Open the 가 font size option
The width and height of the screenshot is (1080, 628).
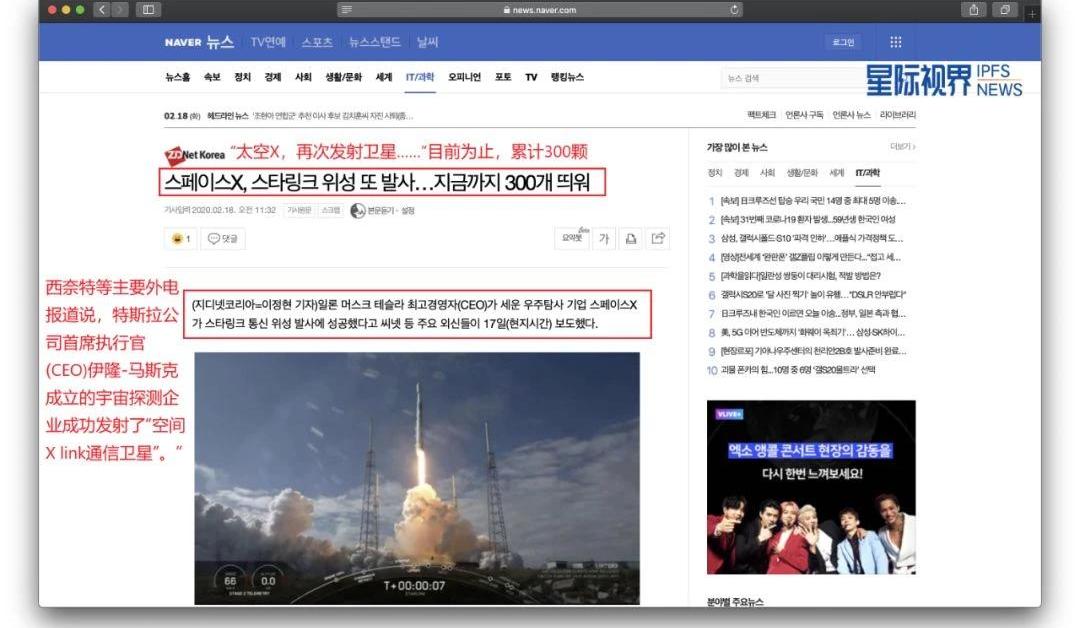[604, 238]
